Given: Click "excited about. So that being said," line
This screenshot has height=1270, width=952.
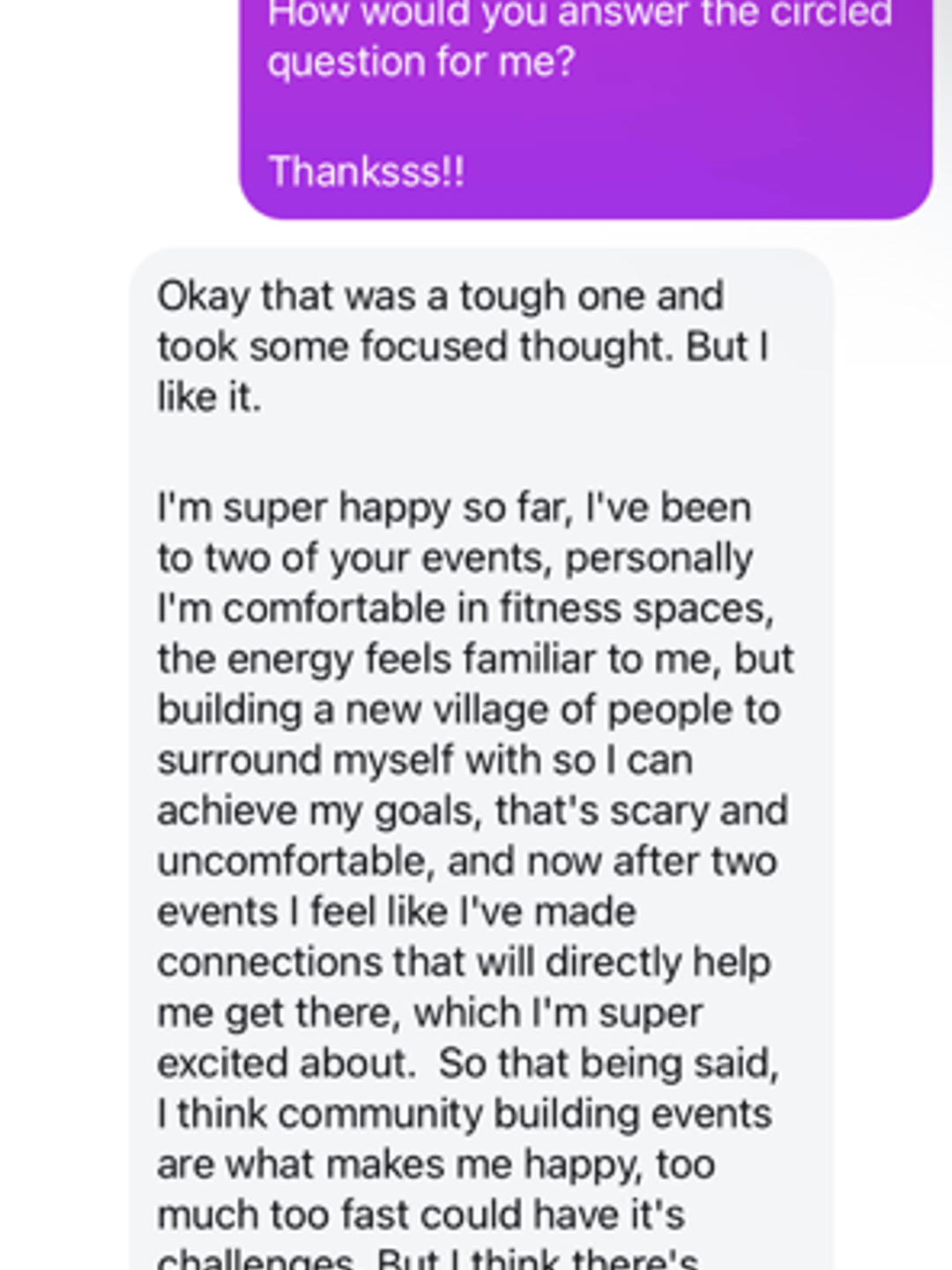Looking at the screenshot, I should pos(468,1064).
